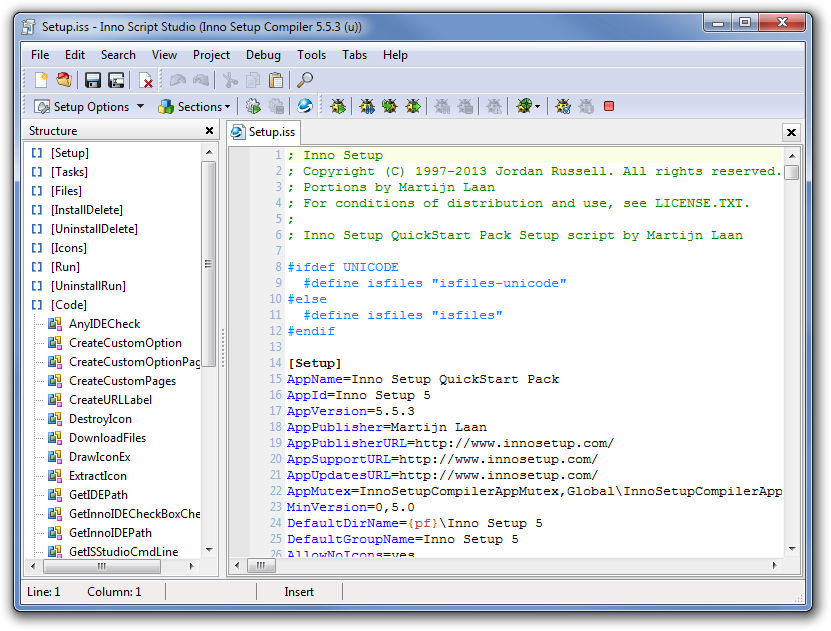Click the Open file folder icon

(64, 80)
